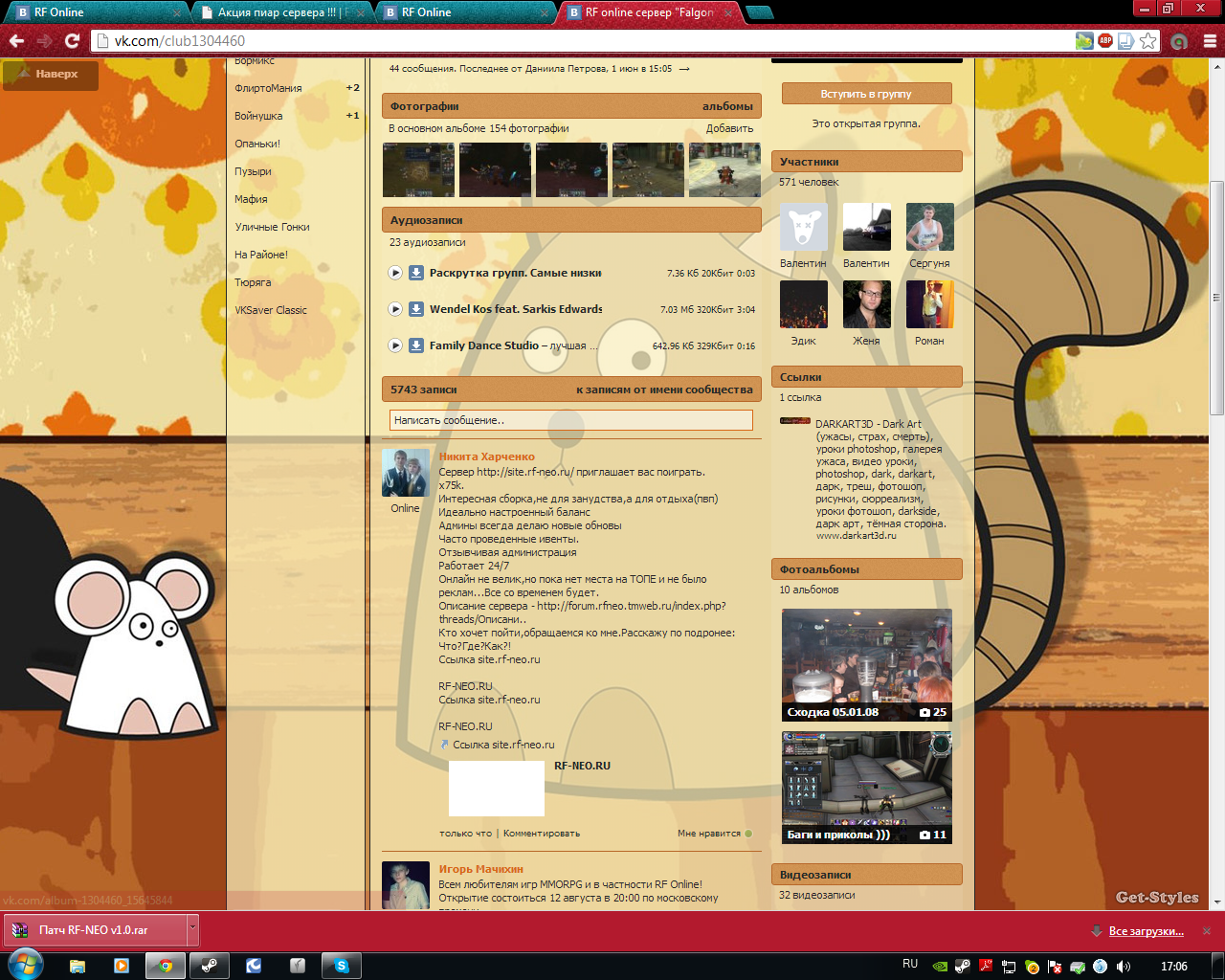Click the volume icon in system tray
1225x980 pixels.
pyautogui.click(x=1124, y=967)
